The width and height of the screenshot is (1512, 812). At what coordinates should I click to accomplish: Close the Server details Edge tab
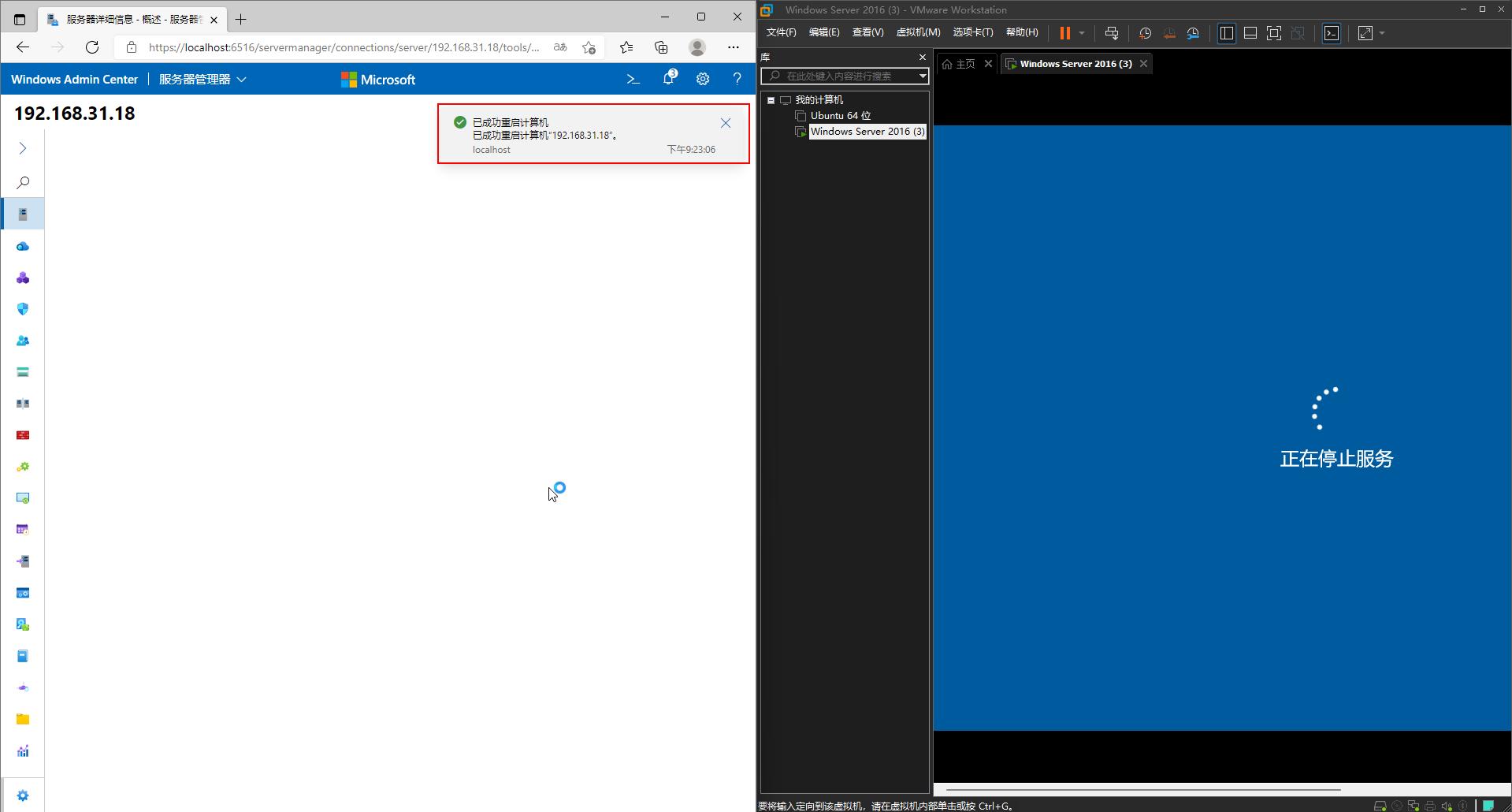214,20
